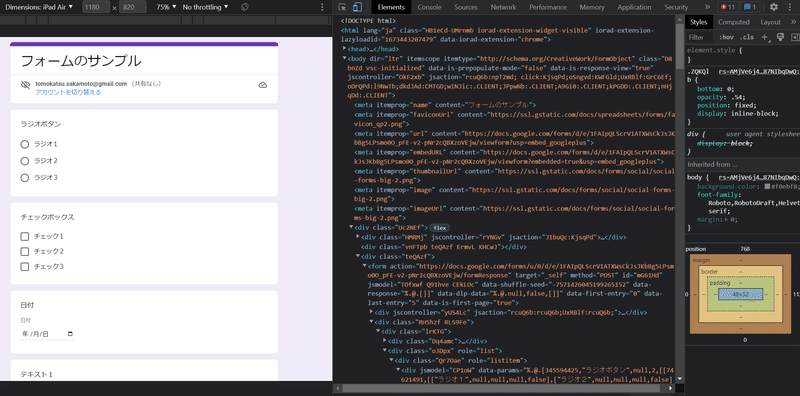Viewport: 800px width, 396px height.
Task: Toggle the device toolbar icon
Action: (358, 7)
